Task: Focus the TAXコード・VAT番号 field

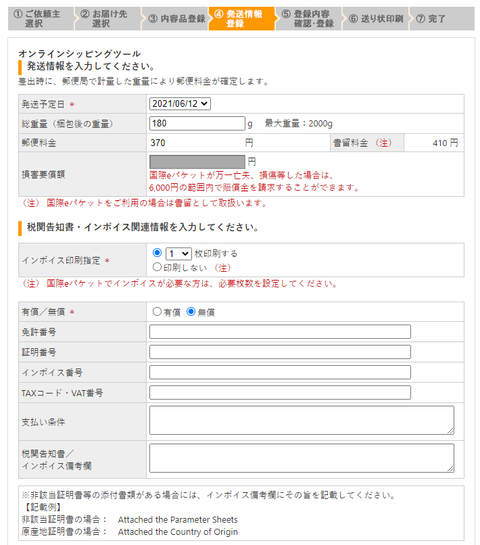Action: pos(280,393)
